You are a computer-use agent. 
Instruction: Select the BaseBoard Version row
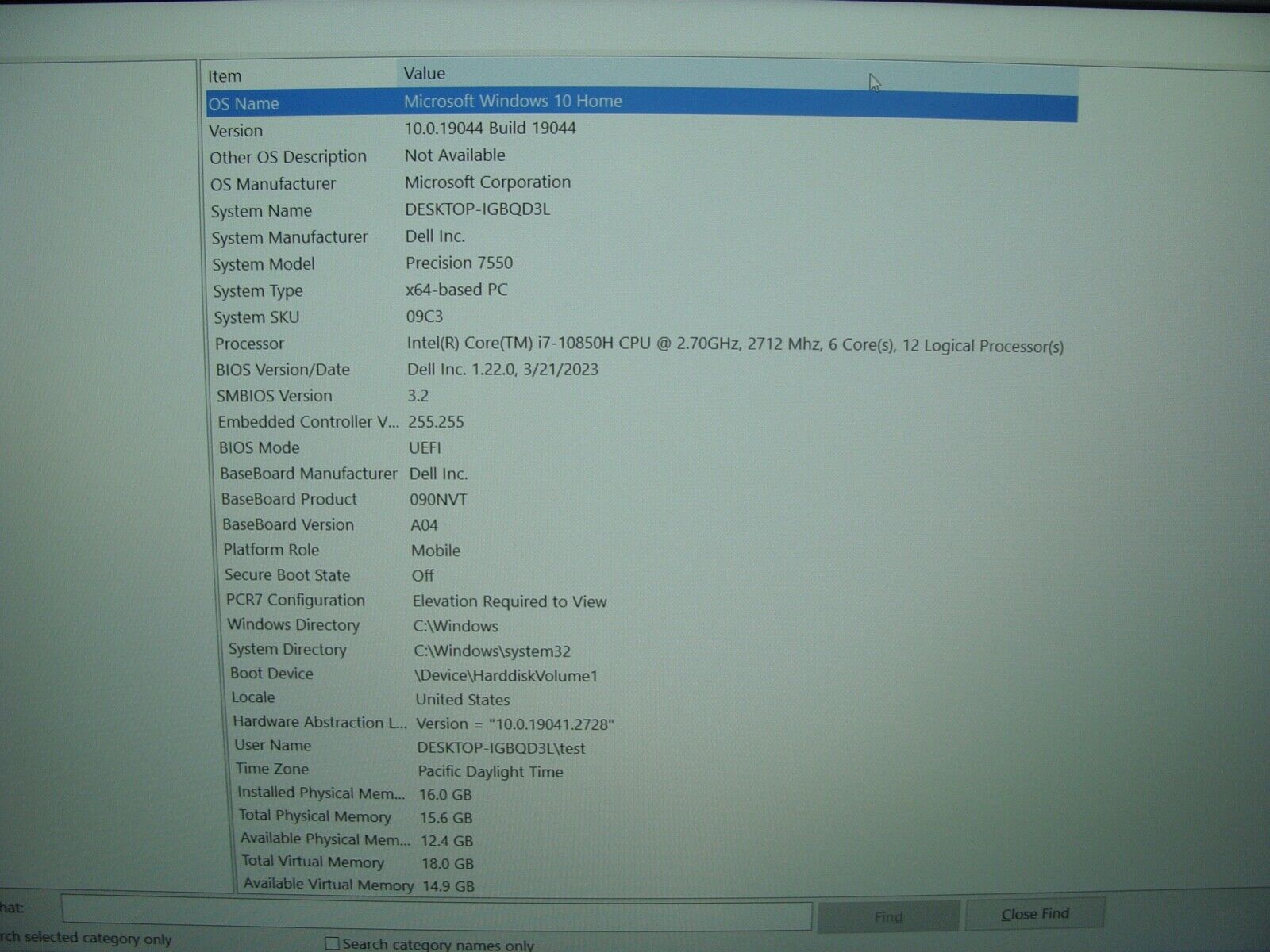pyautogui.click(x=641, y=524)
